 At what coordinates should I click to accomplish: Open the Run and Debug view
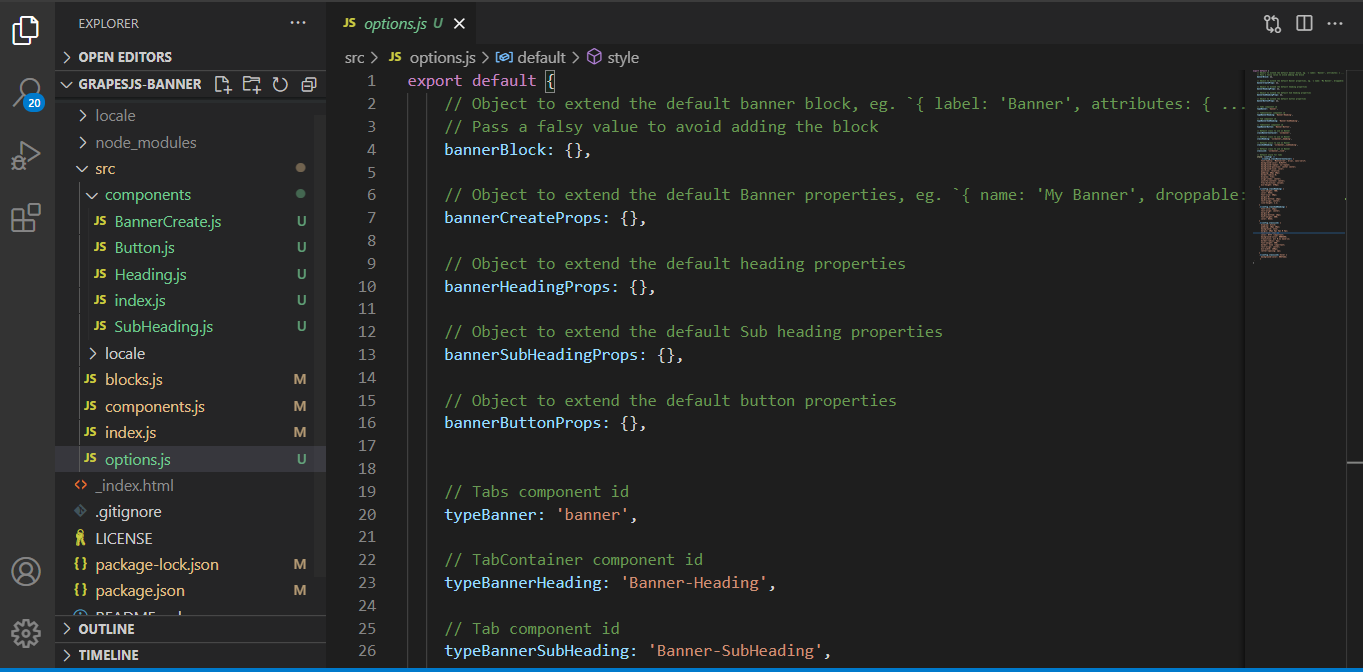pos(26,156)
